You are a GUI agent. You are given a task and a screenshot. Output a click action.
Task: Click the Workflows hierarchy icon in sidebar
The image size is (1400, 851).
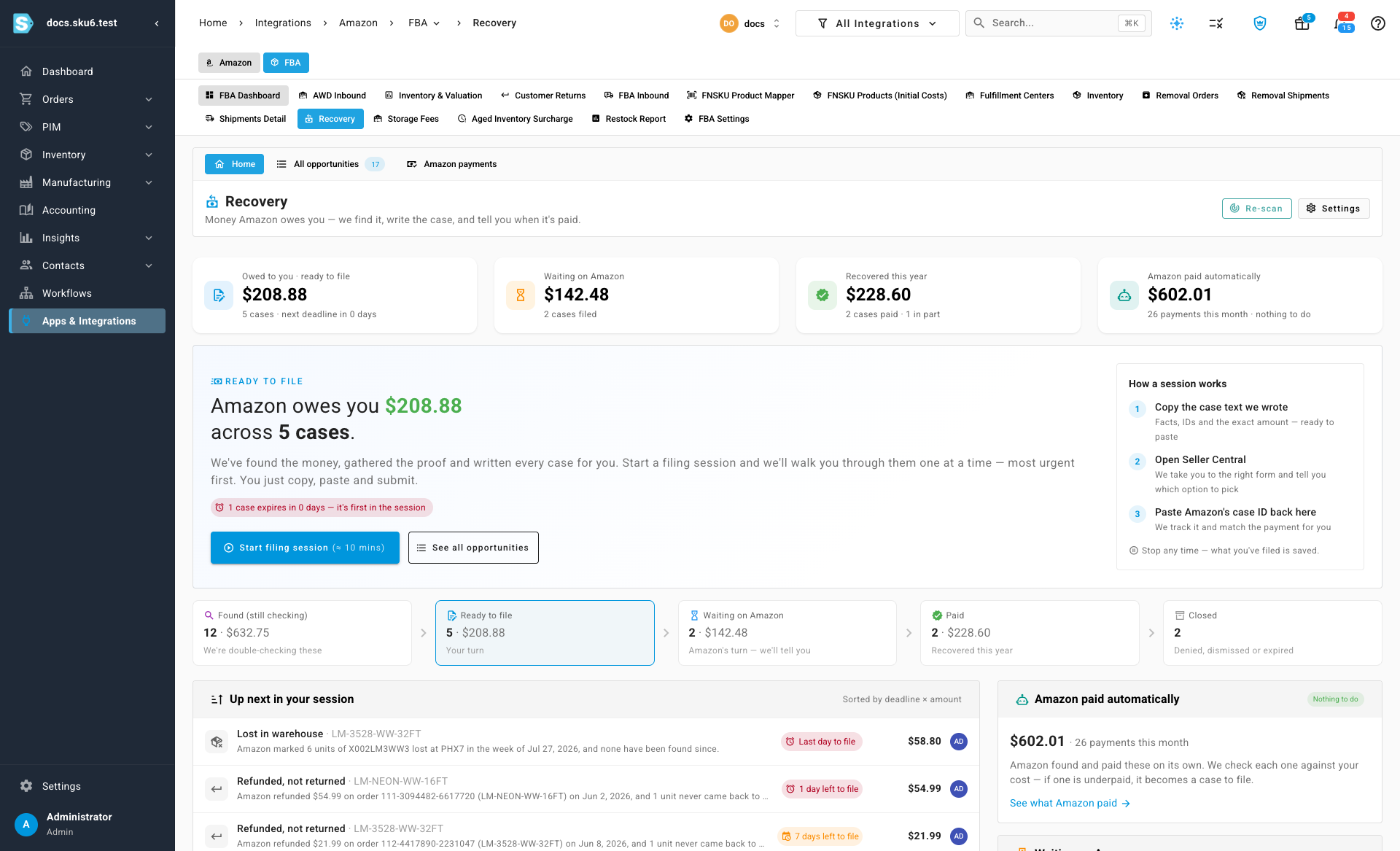(26, 293)
